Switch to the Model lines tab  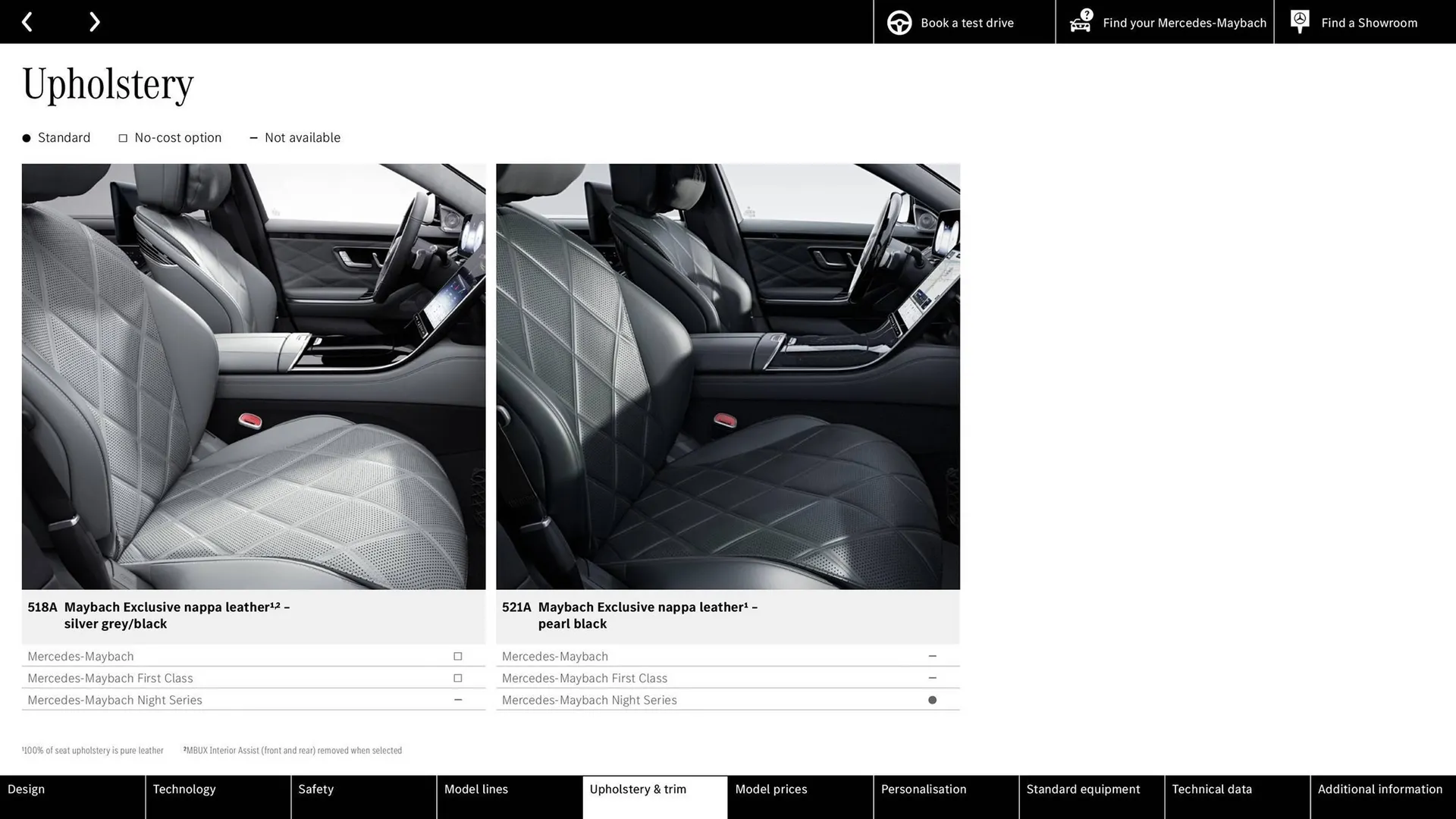coord(510,797)
